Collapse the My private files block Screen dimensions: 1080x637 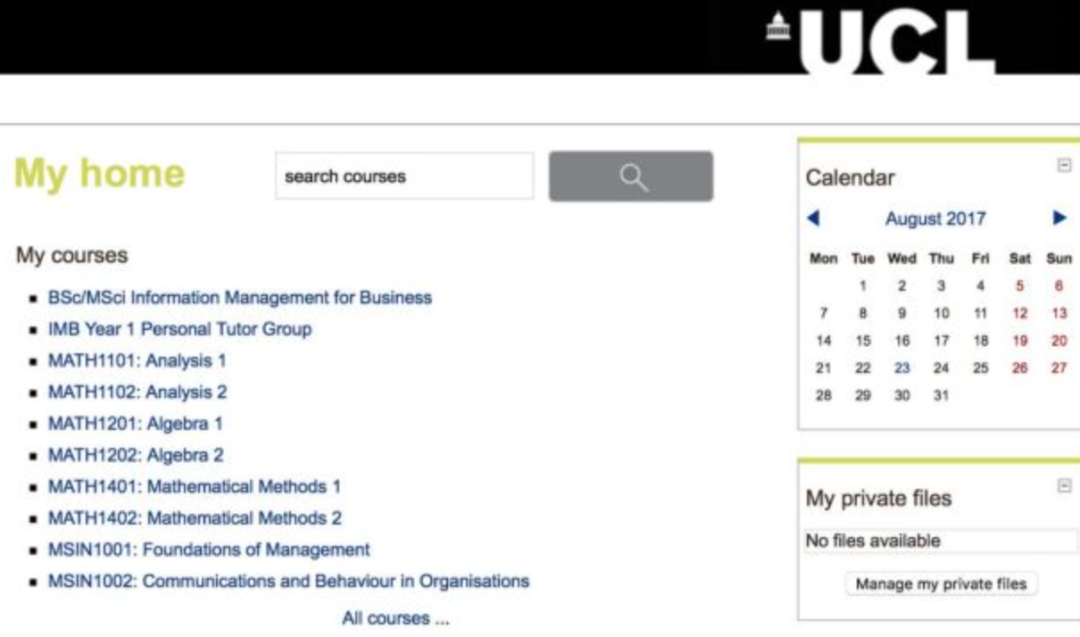coord(1064,486)
